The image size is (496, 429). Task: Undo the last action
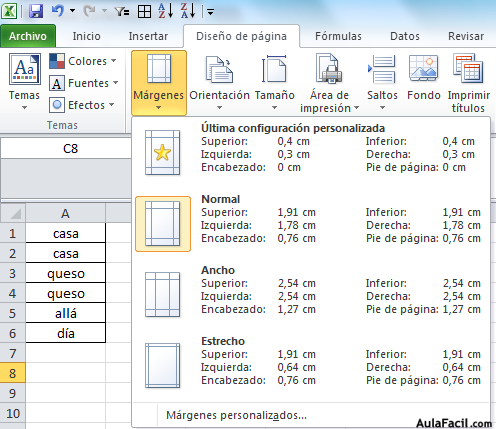(58, 11)
